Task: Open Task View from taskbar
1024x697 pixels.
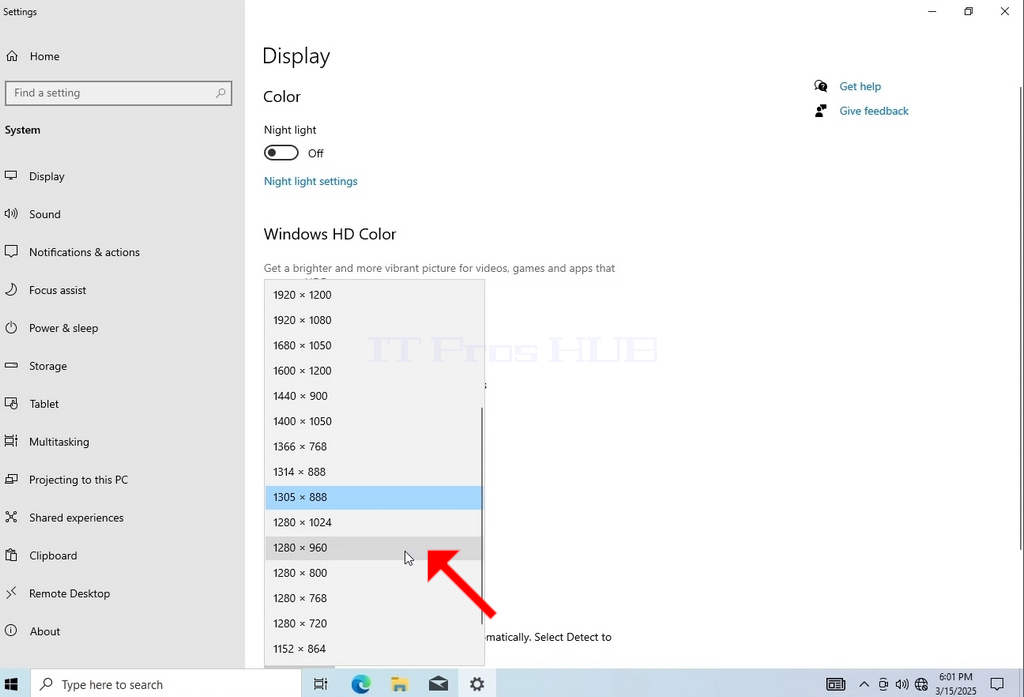Action: 320,684
